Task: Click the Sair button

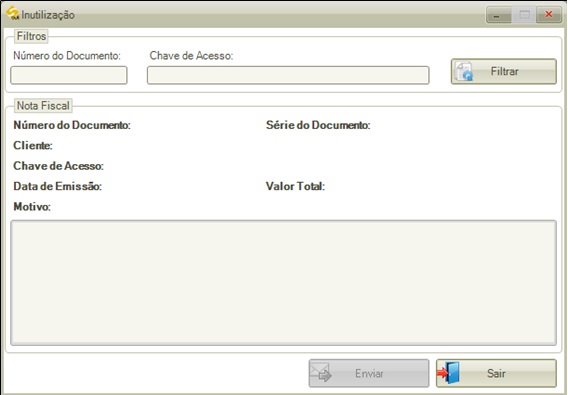Action: [x=496, y=373]
